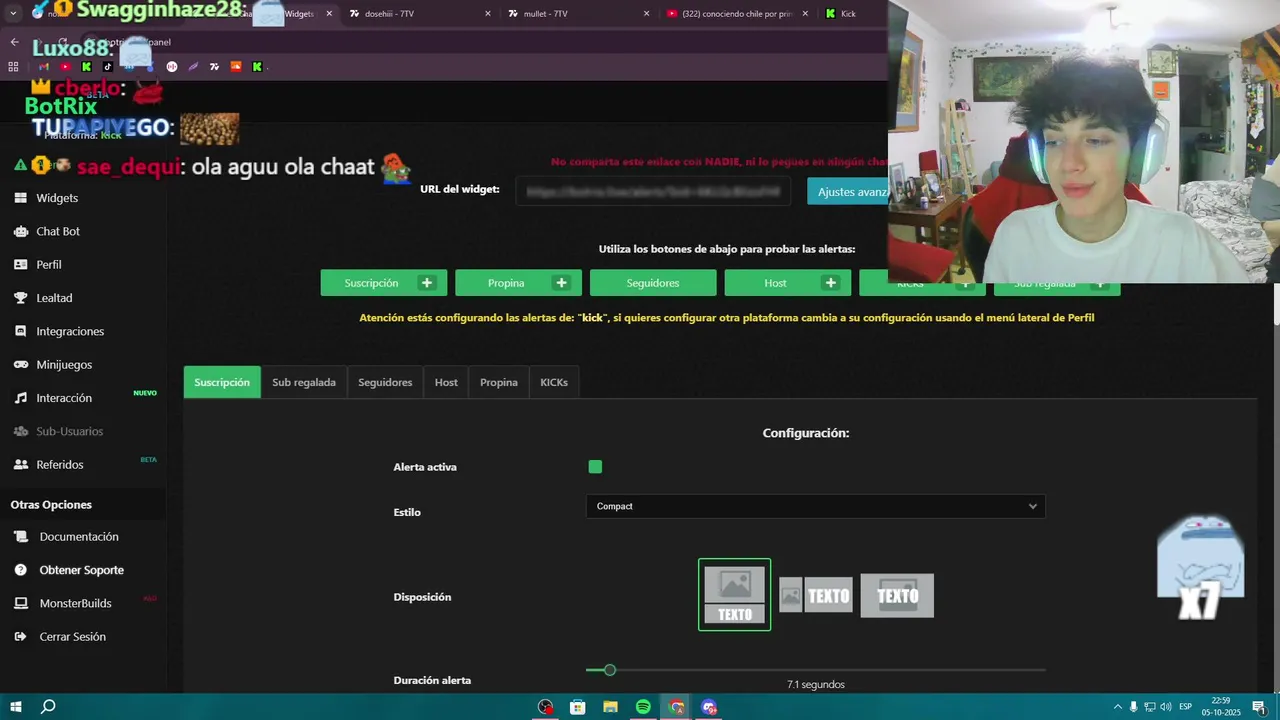Select image-above-text Disposición layout
Screen dimensions: 1280x720
(734, 595)
